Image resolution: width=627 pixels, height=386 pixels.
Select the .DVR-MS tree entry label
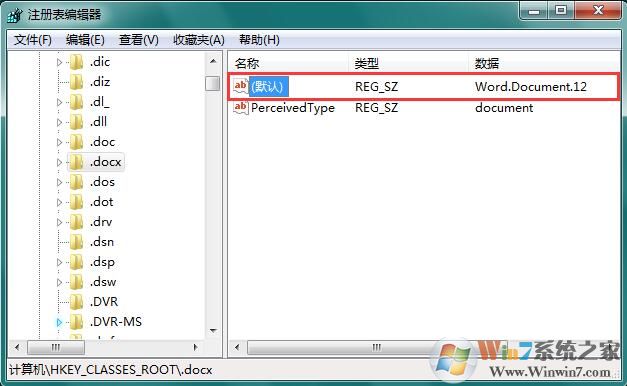116,322
